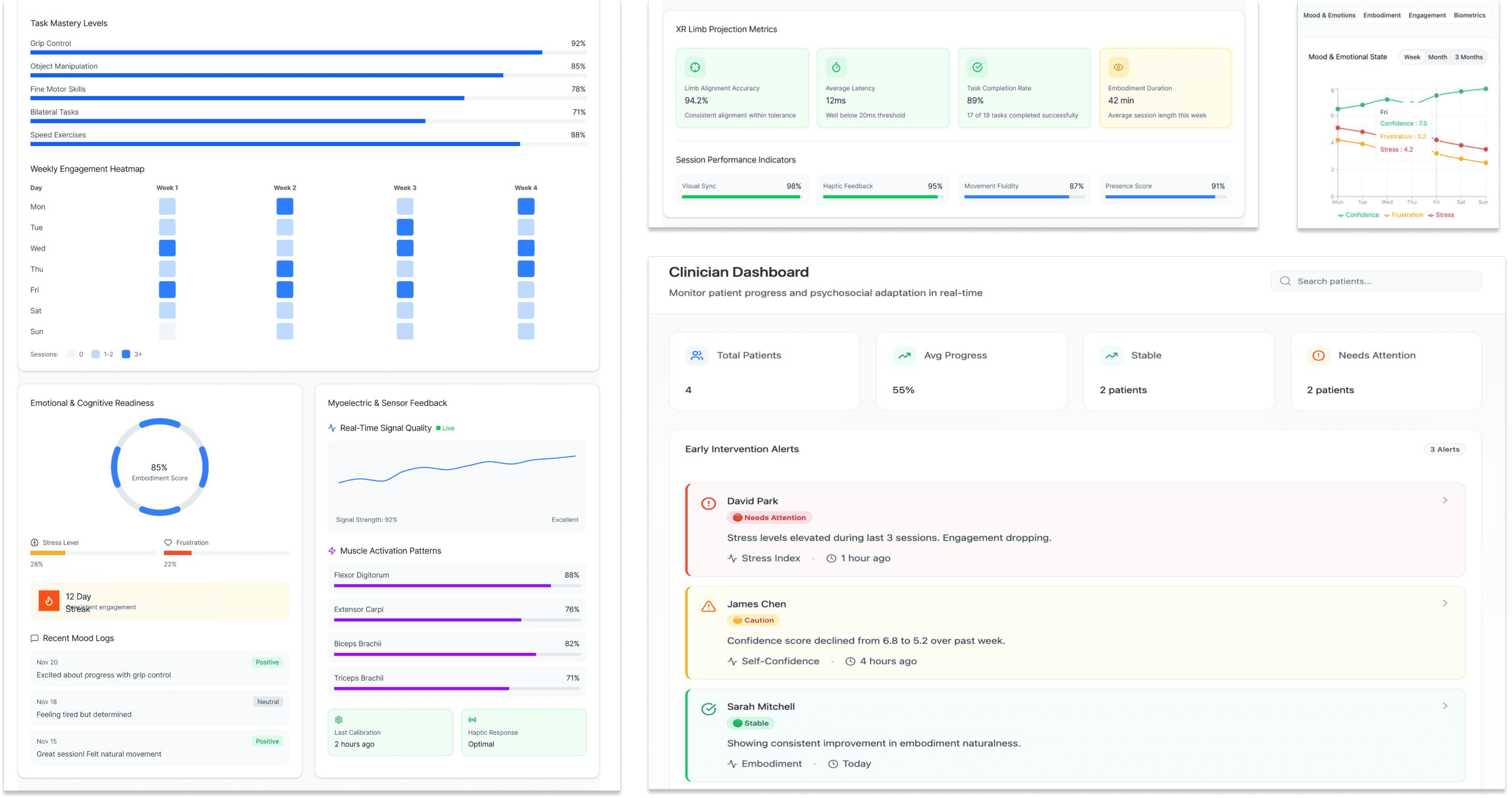Expand David Park's alert with chevron

click(x=1445, y=500)
